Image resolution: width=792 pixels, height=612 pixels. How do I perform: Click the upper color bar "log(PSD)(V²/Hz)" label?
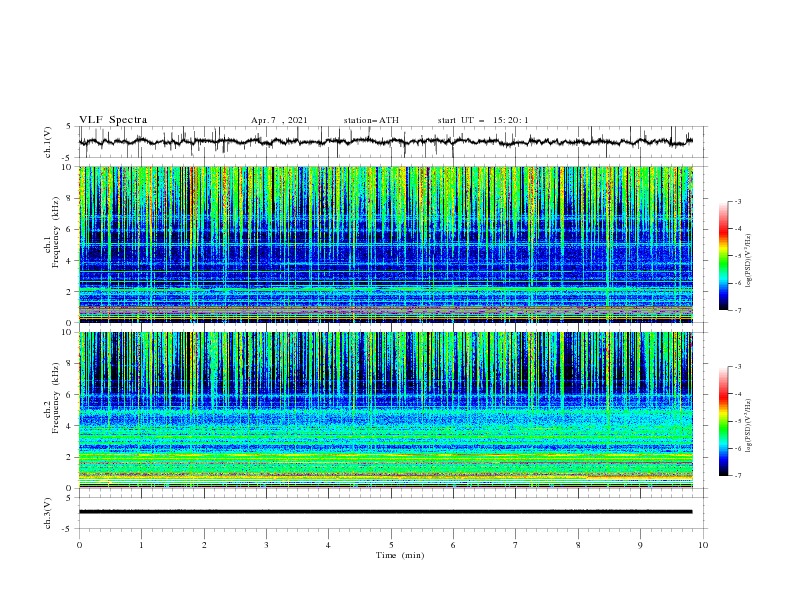click(x=749, y=261)
